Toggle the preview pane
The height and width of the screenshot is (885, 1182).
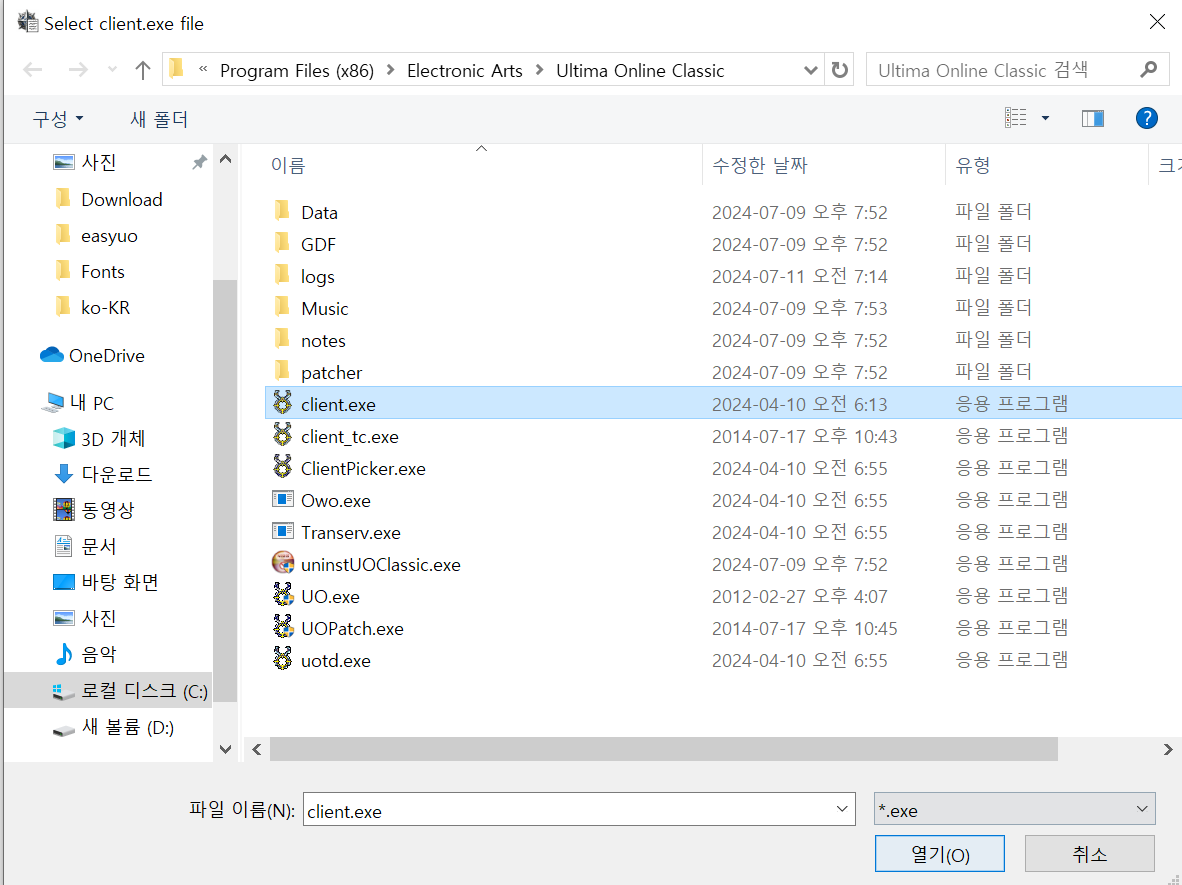tap(1093, 118)
